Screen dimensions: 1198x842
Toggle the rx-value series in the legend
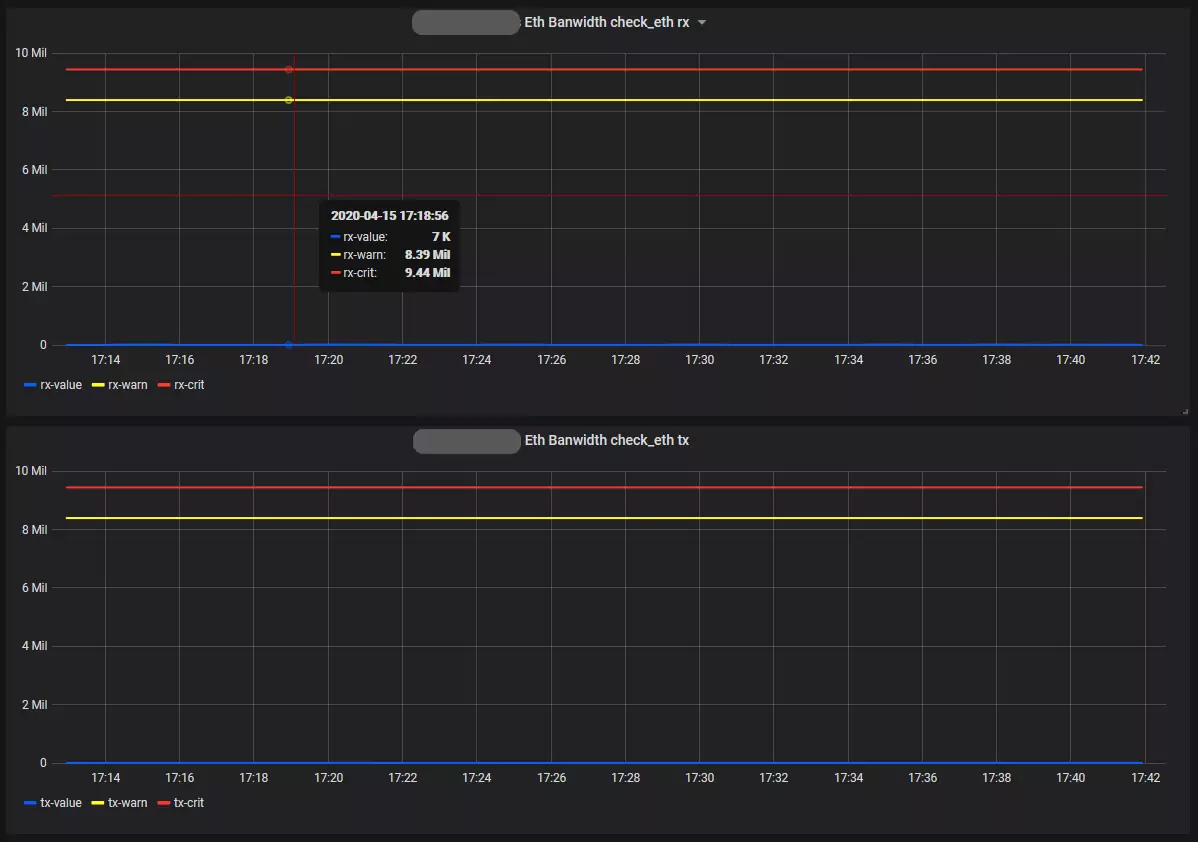point(61,385)
